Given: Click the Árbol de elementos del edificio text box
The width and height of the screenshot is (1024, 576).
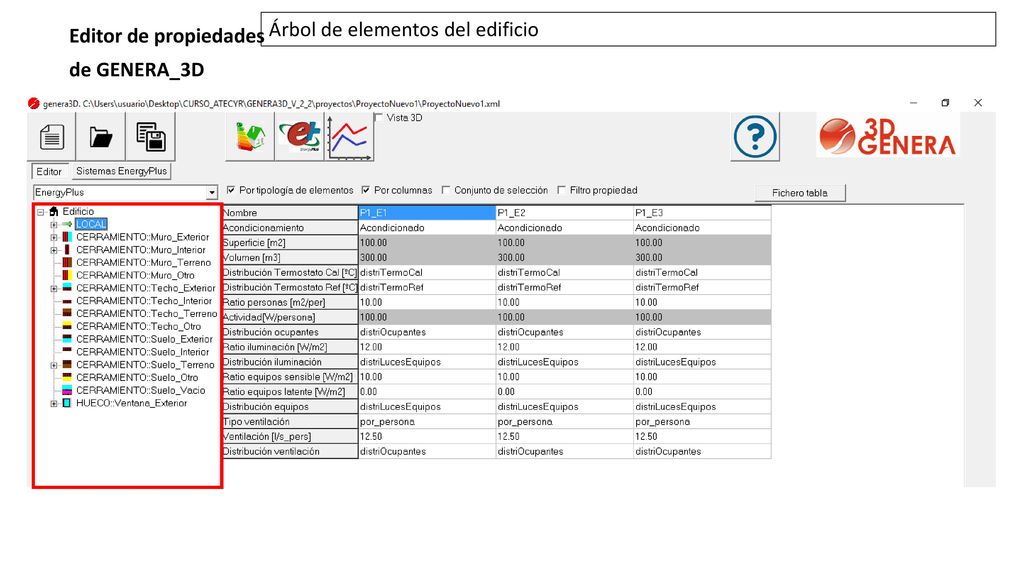Looking at the screenshot, I should [x=628, y=29].
